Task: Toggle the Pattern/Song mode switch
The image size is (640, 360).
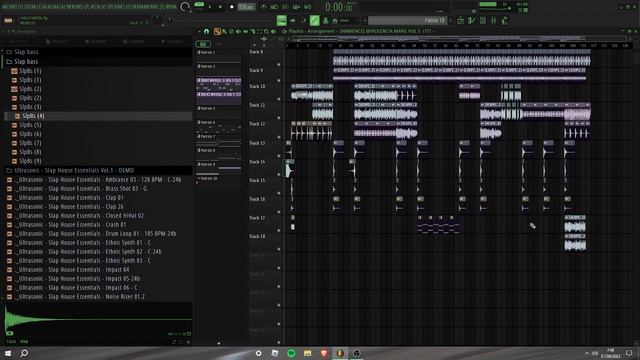Action: click(x=199, y=5)
